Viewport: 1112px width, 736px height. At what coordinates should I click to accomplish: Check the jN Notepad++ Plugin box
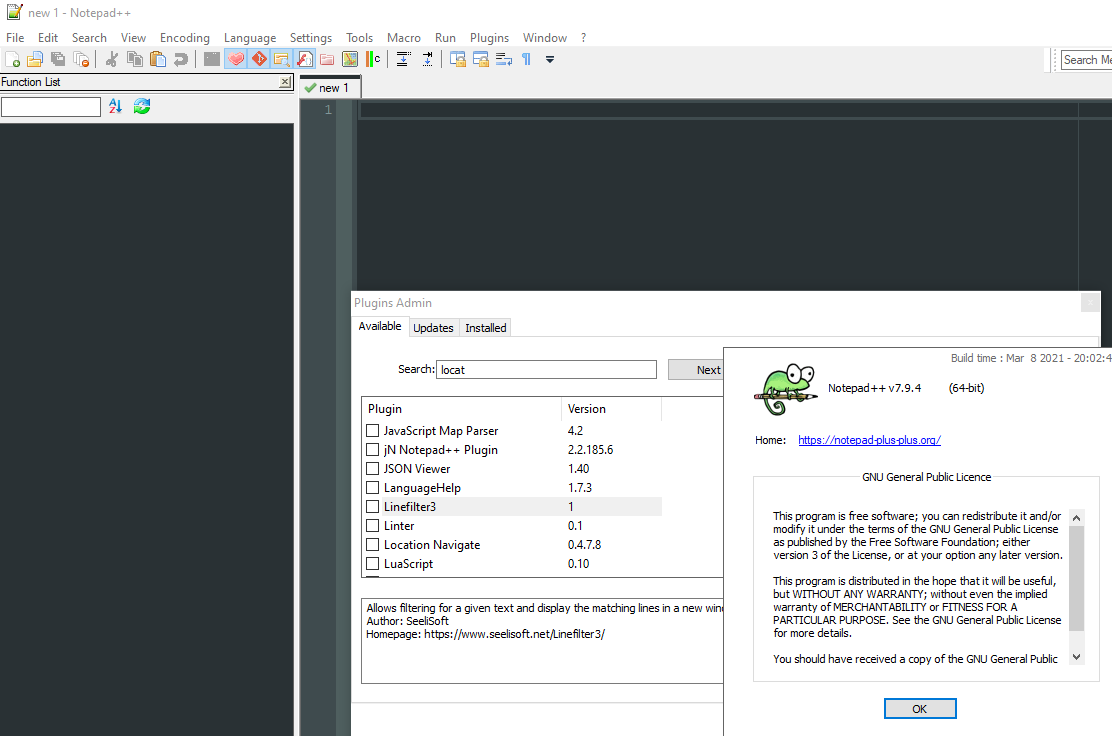(372, 450)
